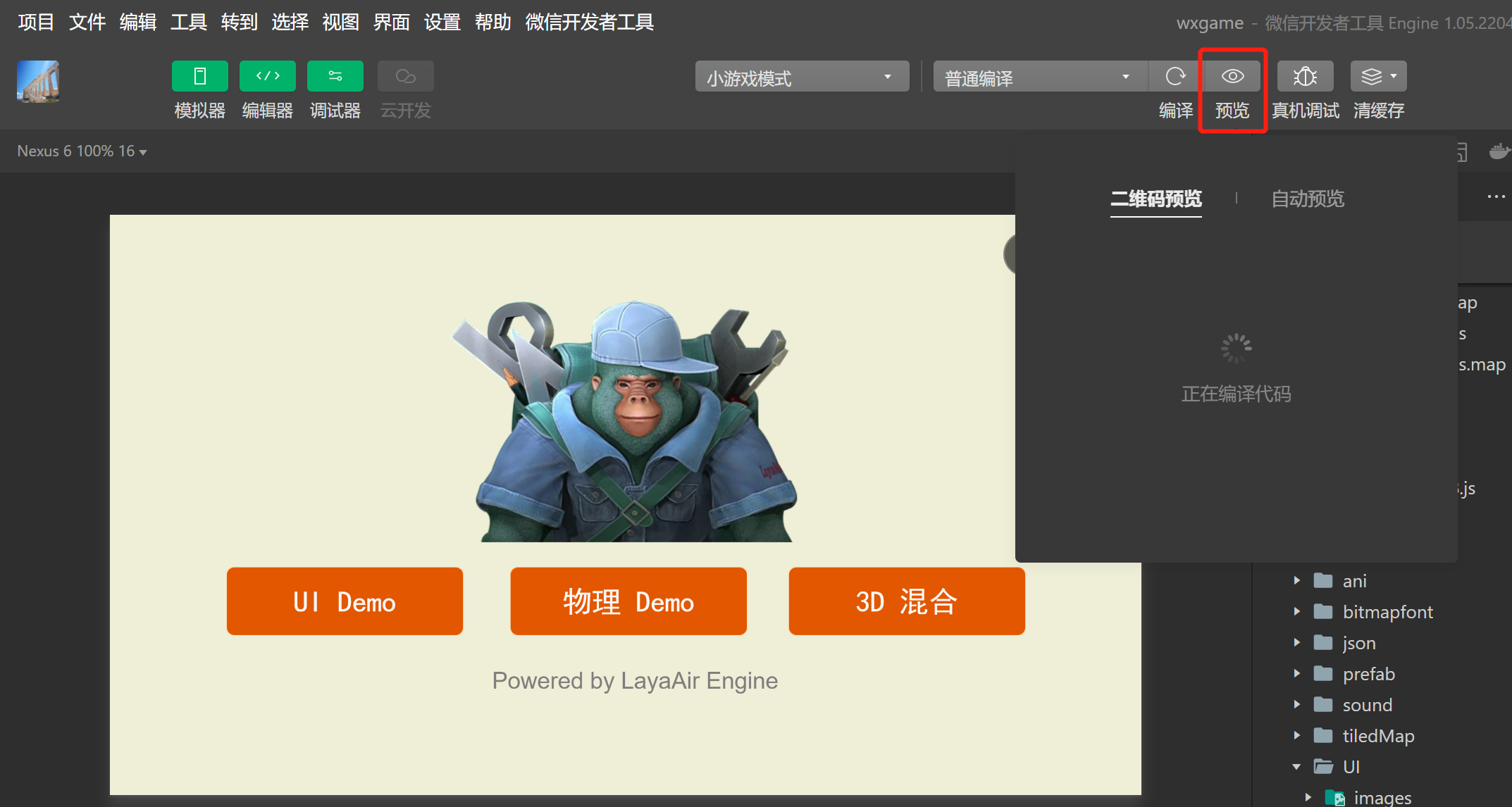Image resolution: width=1512 pixels, height=807 pixels.
Task: Toggle the editor panel icon
Action: click(x=267, y=76)
